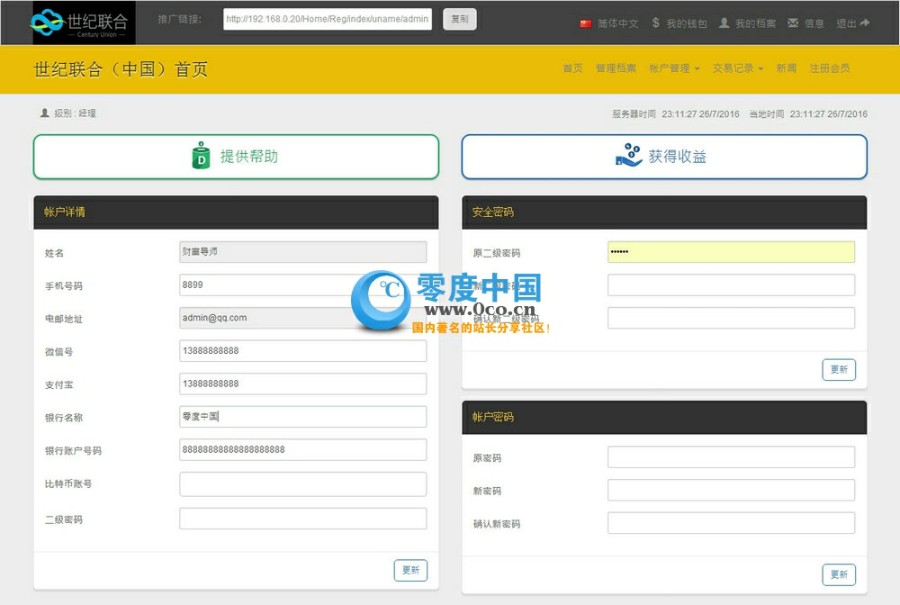Click 更新 under the 帐户详情 form
This screenshot has height=605, width=900.
click(x=410, y=570)
